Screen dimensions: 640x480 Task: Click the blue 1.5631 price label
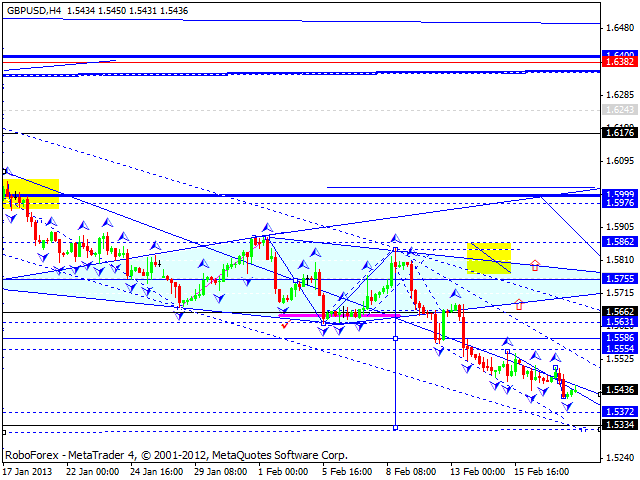coord(620,322)
